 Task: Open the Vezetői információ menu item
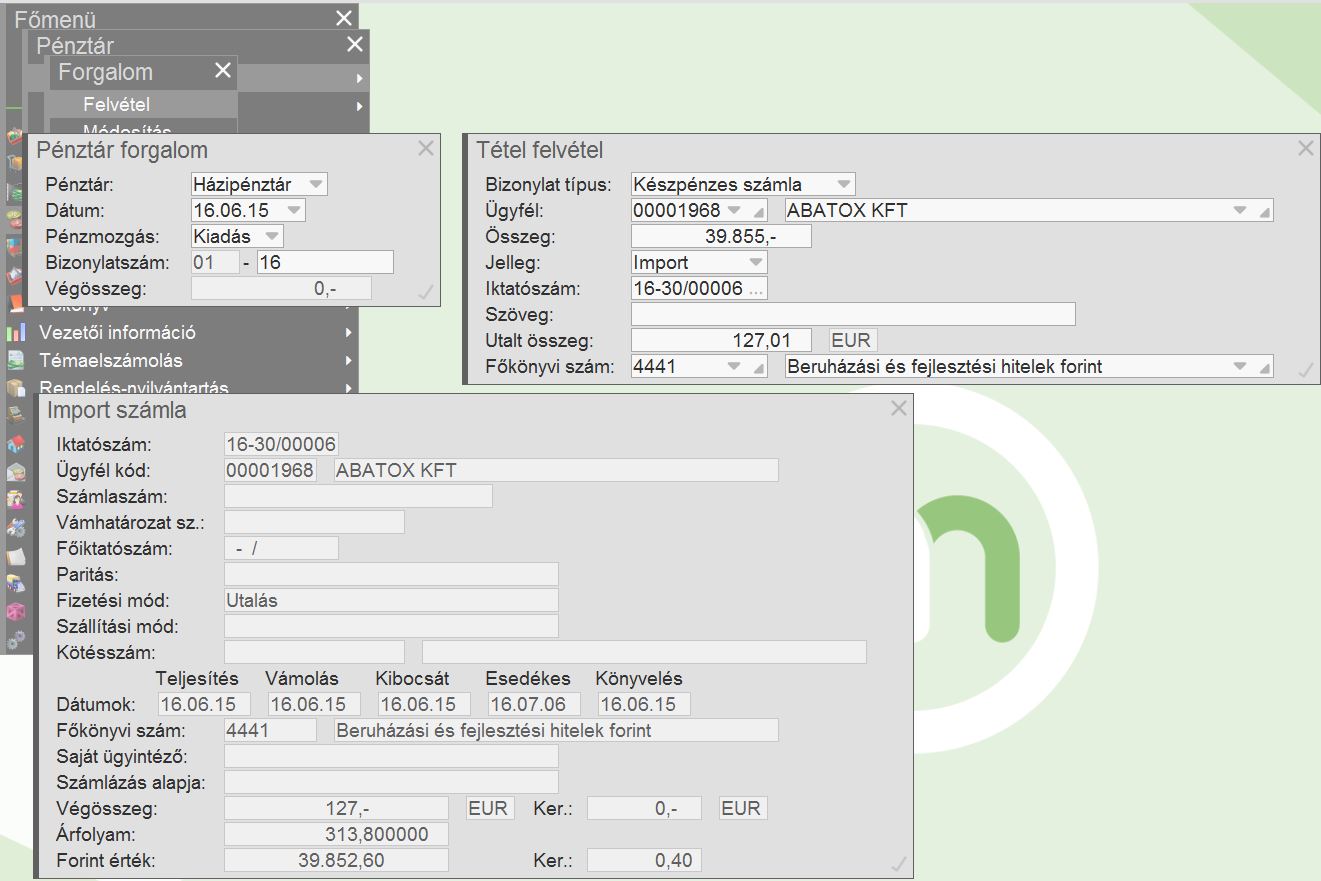tap(117, 333)
